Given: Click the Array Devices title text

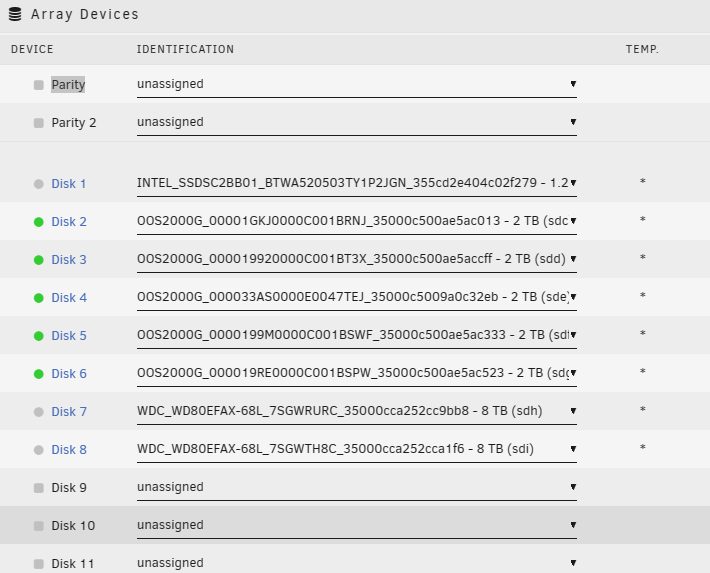Looking at the screenshot, I should pyautogui.click(x=85, y=14).
